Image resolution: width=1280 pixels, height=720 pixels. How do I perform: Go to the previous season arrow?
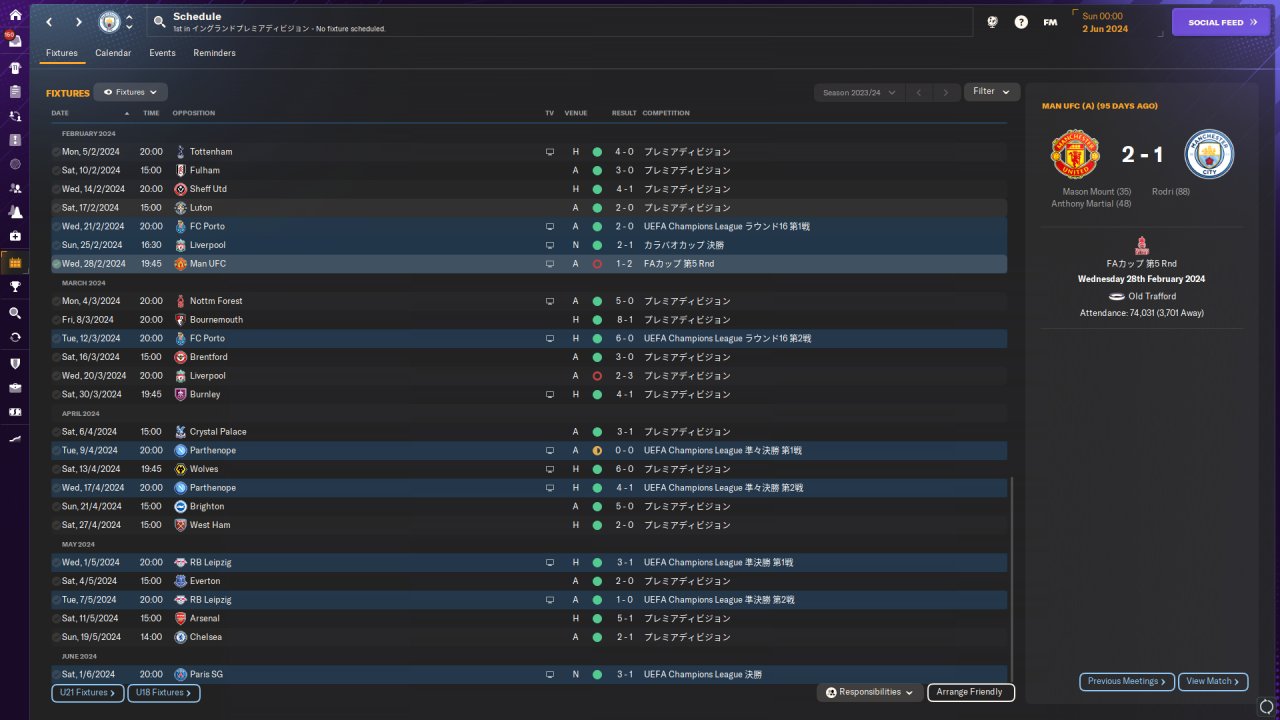click(x=920, y=93)
